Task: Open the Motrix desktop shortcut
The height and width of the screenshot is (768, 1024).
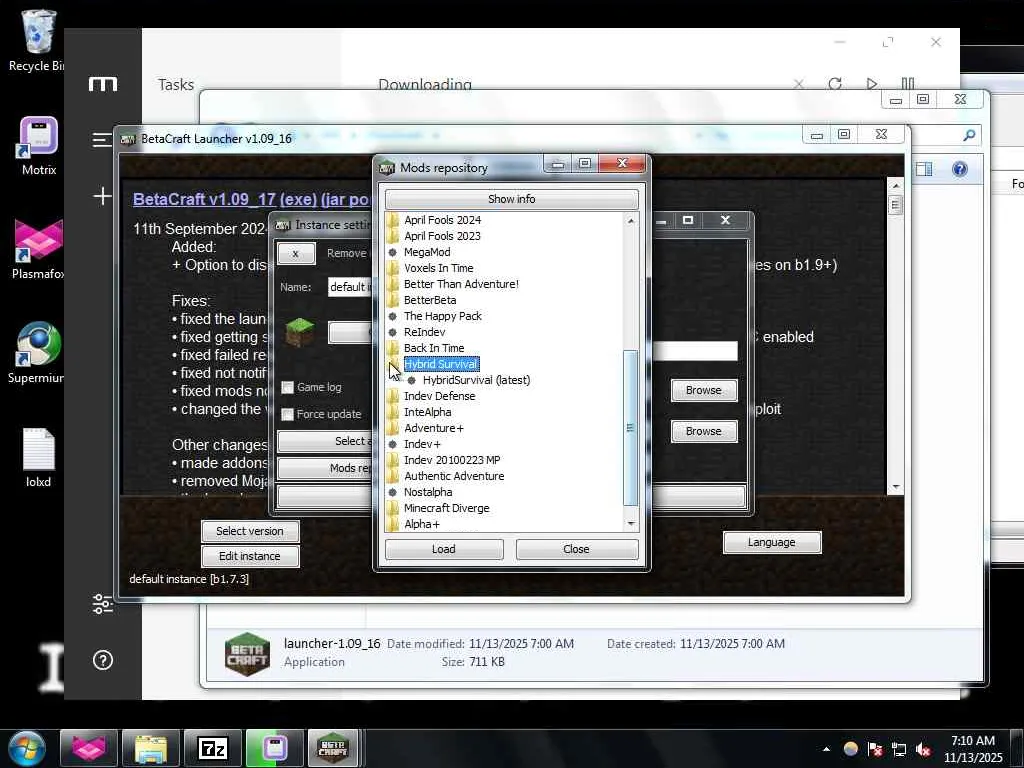Action: (x=39, y=146)
